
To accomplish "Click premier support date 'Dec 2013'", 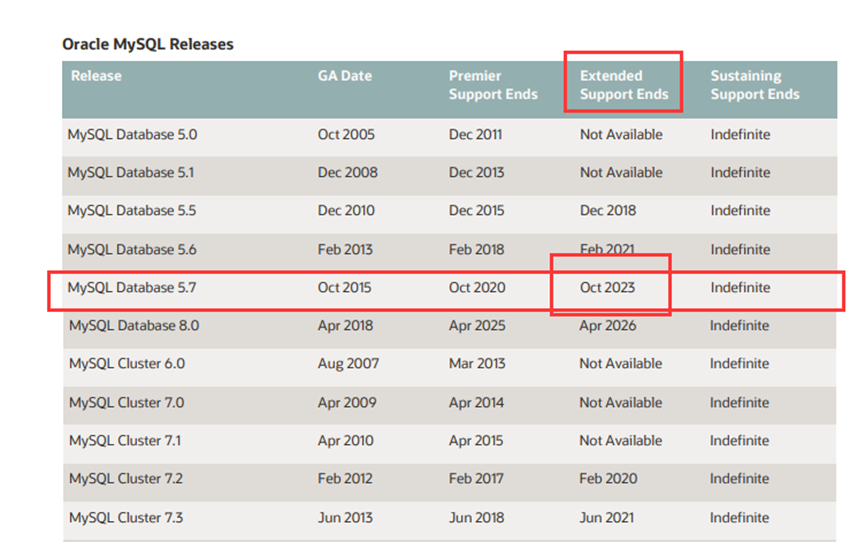I will tap(477, 173).
